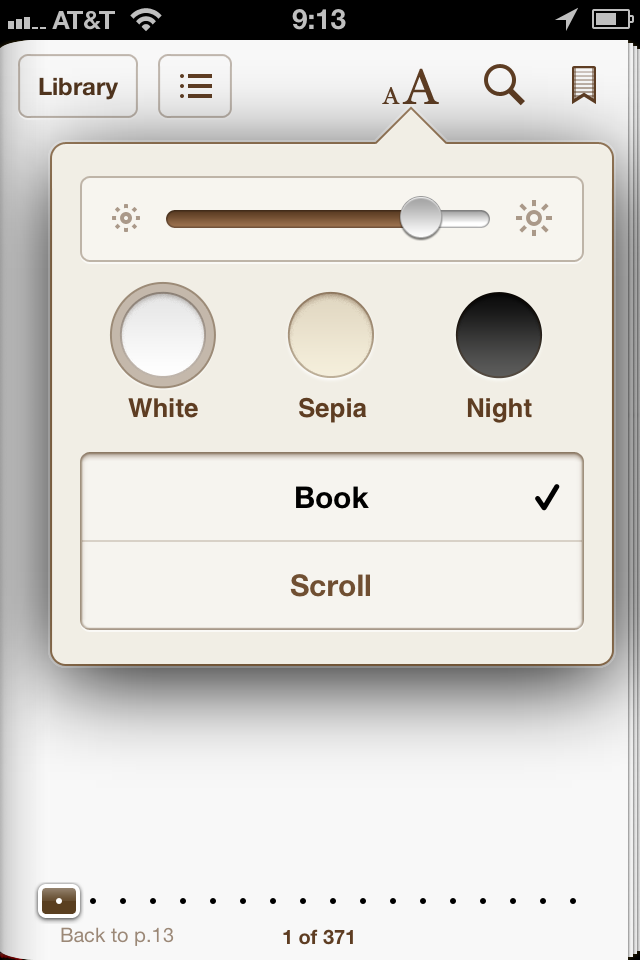Tap the last dot on page scrubber

[x=573, y=901]
